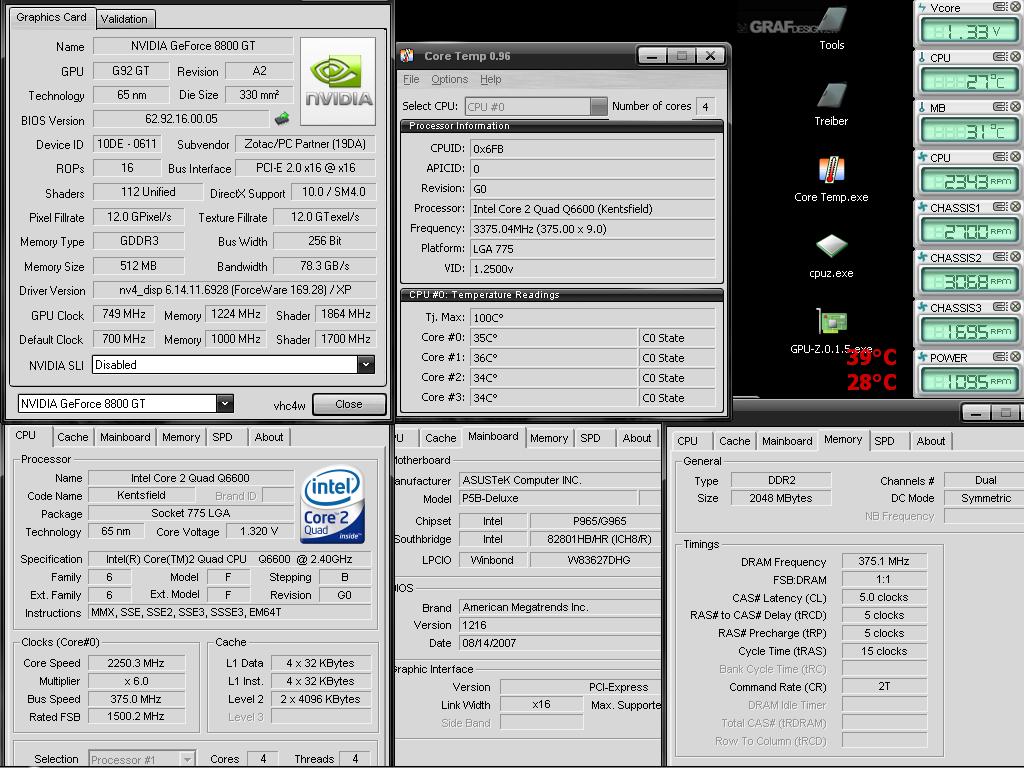Click the fan icon on the CHASSIS2 gadget

tap(923, 257)
